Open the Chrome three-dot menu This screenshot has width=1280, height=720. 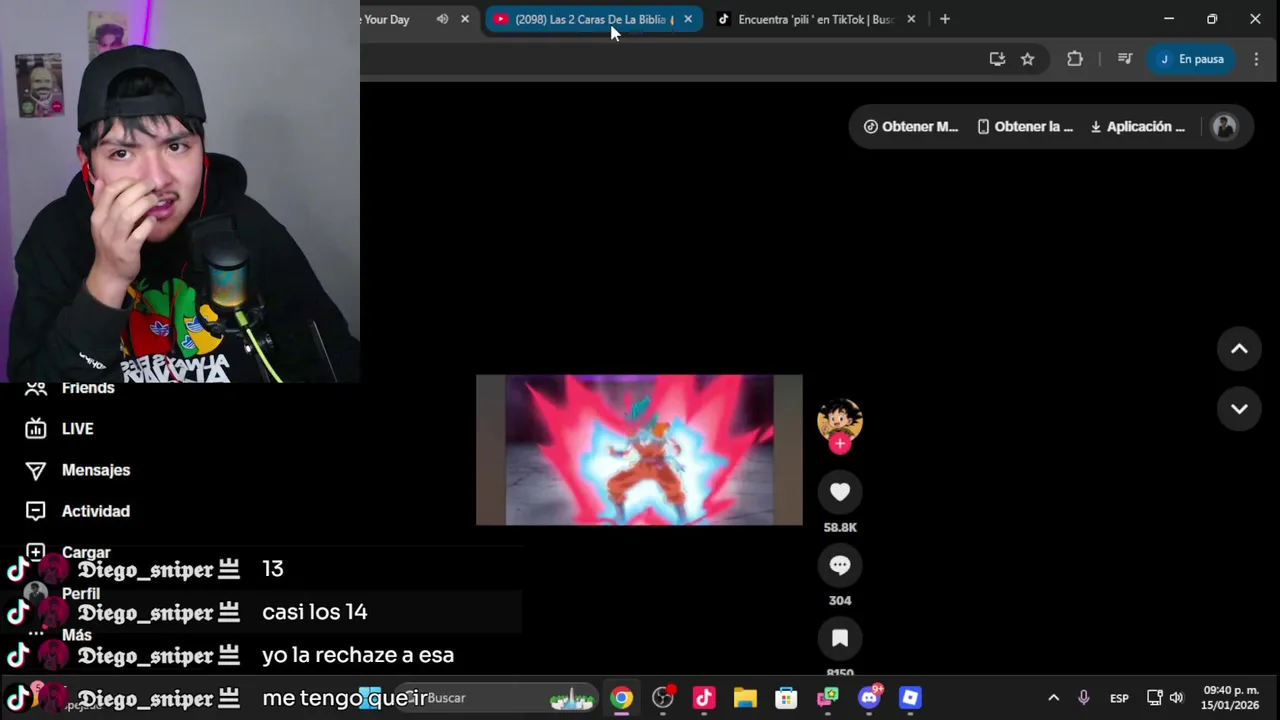tap(1256, 59)
